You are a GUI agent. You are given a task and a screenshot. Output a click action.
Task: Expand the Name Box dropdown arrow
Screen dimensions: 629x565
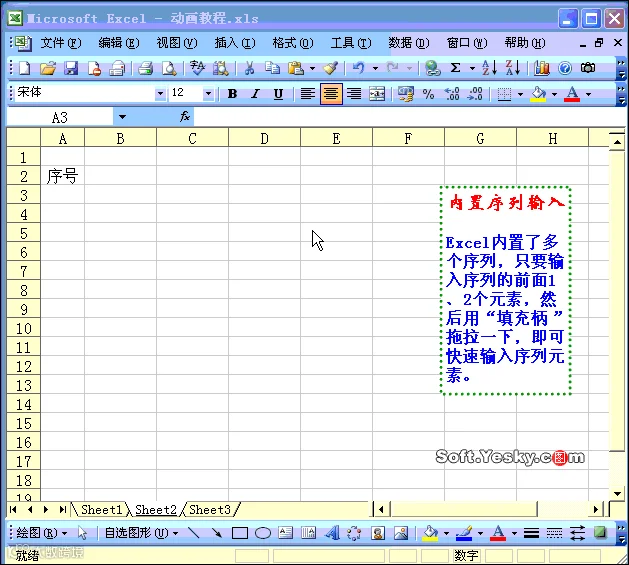click(x=122, y=117)
